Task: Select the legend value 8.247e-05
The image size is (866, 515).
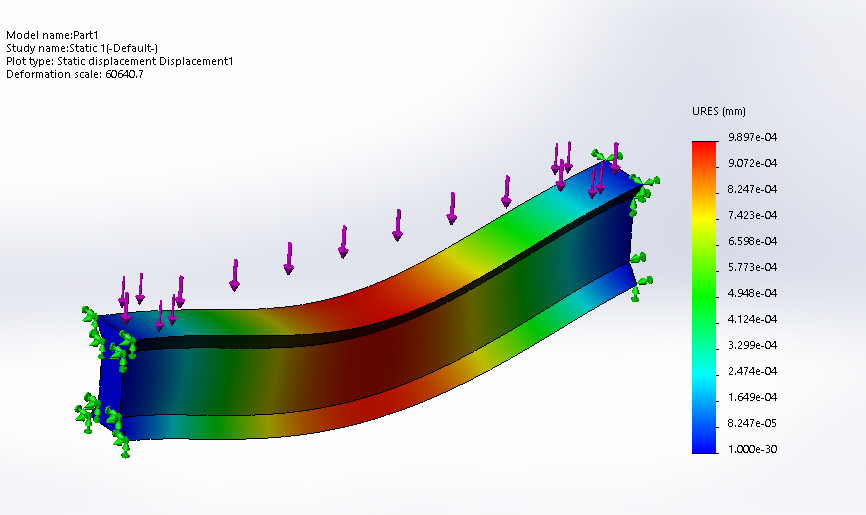Action: pyautogui.click(x=752, y=423)
